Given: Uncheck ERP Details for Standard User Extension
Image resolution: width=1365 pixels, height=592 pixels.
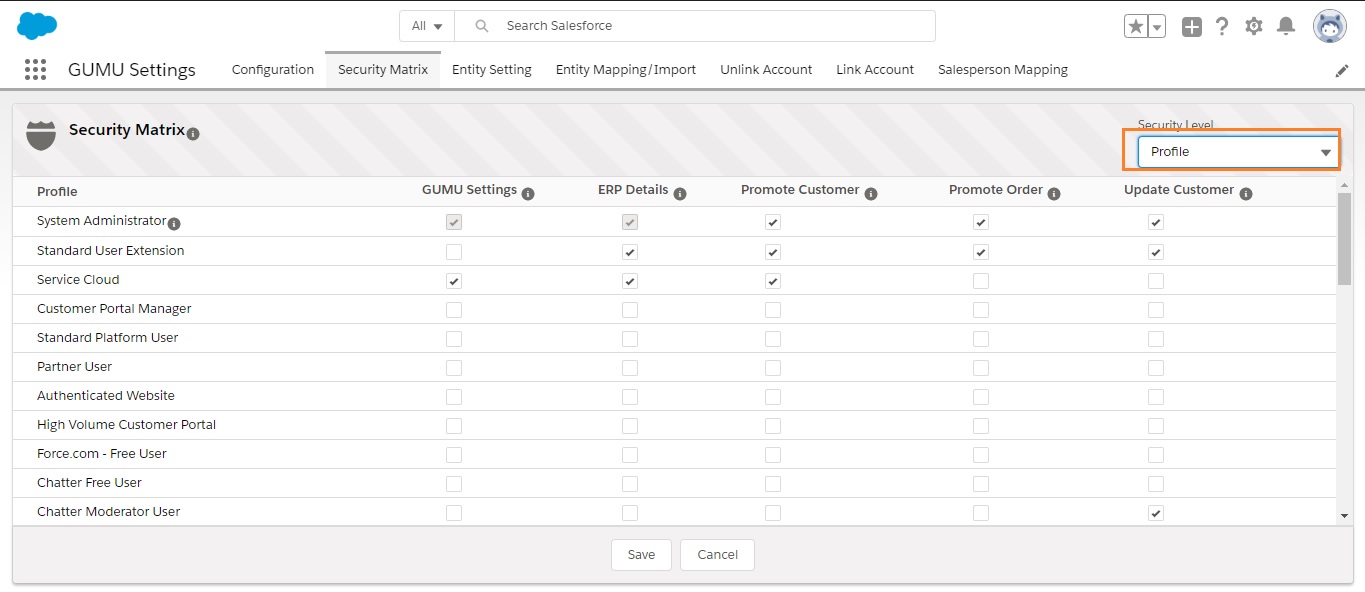Looking at the screenshot, I should pyautogui.click(x=630, y=252).
